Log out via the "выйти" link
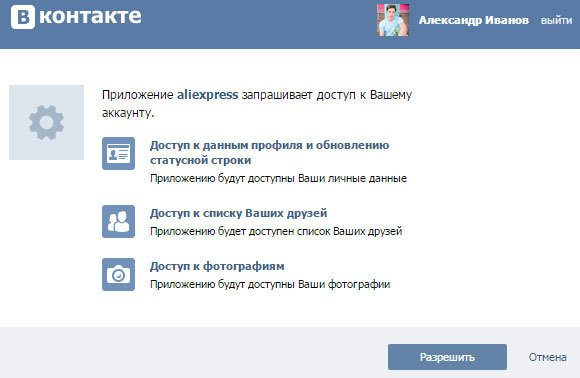The width and height of the screenshot is (580, 378). 556,20
